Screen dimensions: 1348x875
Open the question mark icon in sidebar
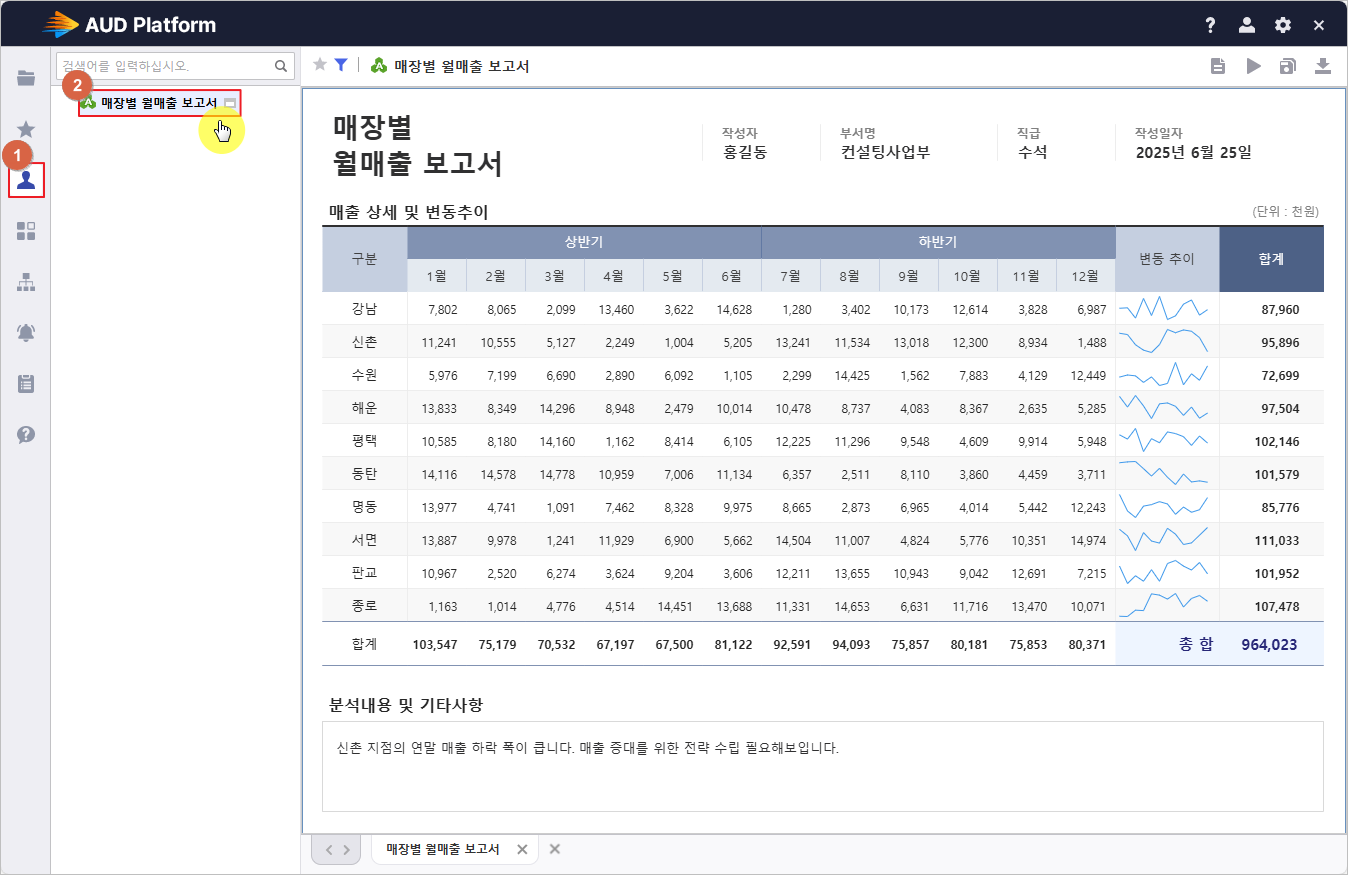pos(26,434)
